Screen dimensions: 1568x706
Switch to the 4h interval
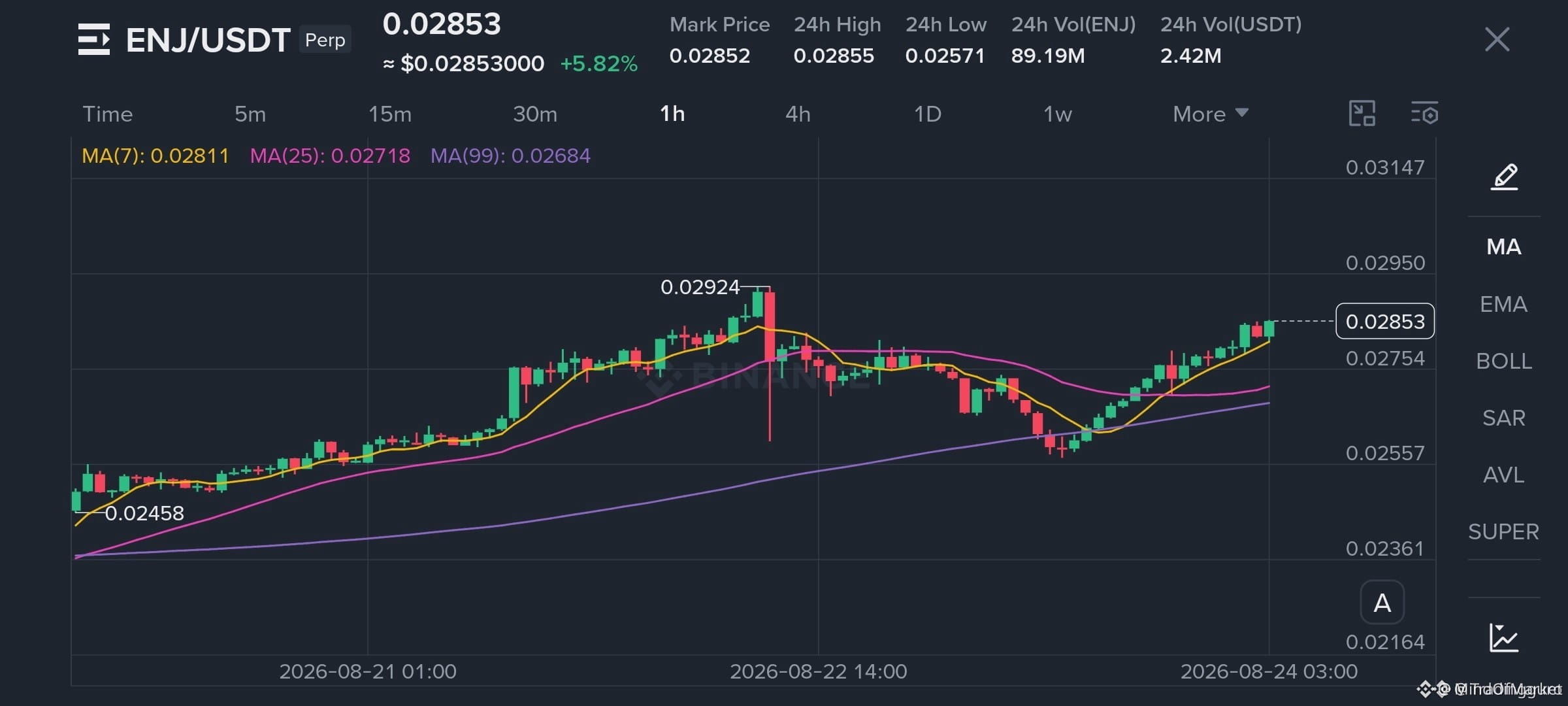[x=798, y=114]
